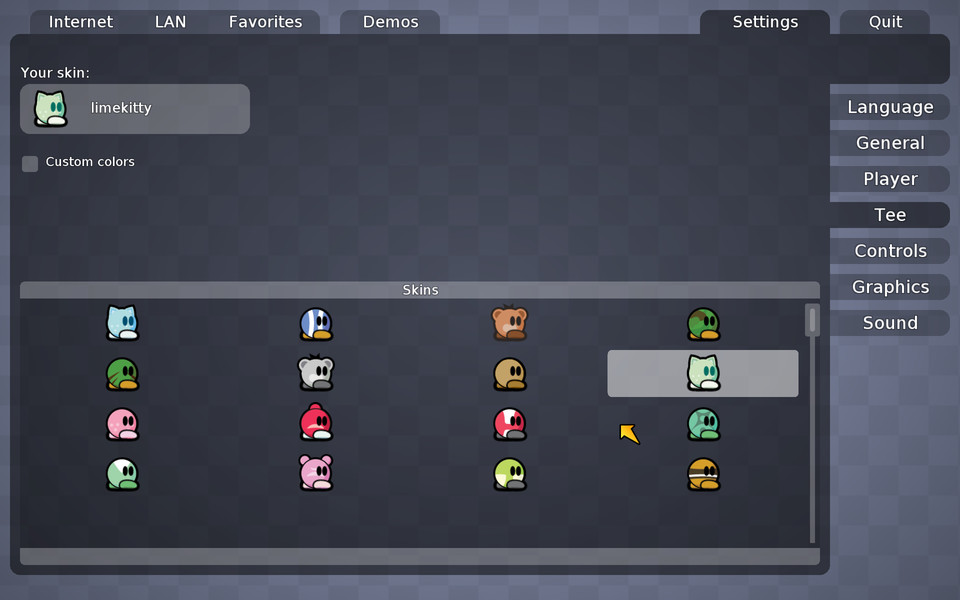Screen dimensions: 960x600
Task: Click the Skins list header bar
Action: [420, 290]
